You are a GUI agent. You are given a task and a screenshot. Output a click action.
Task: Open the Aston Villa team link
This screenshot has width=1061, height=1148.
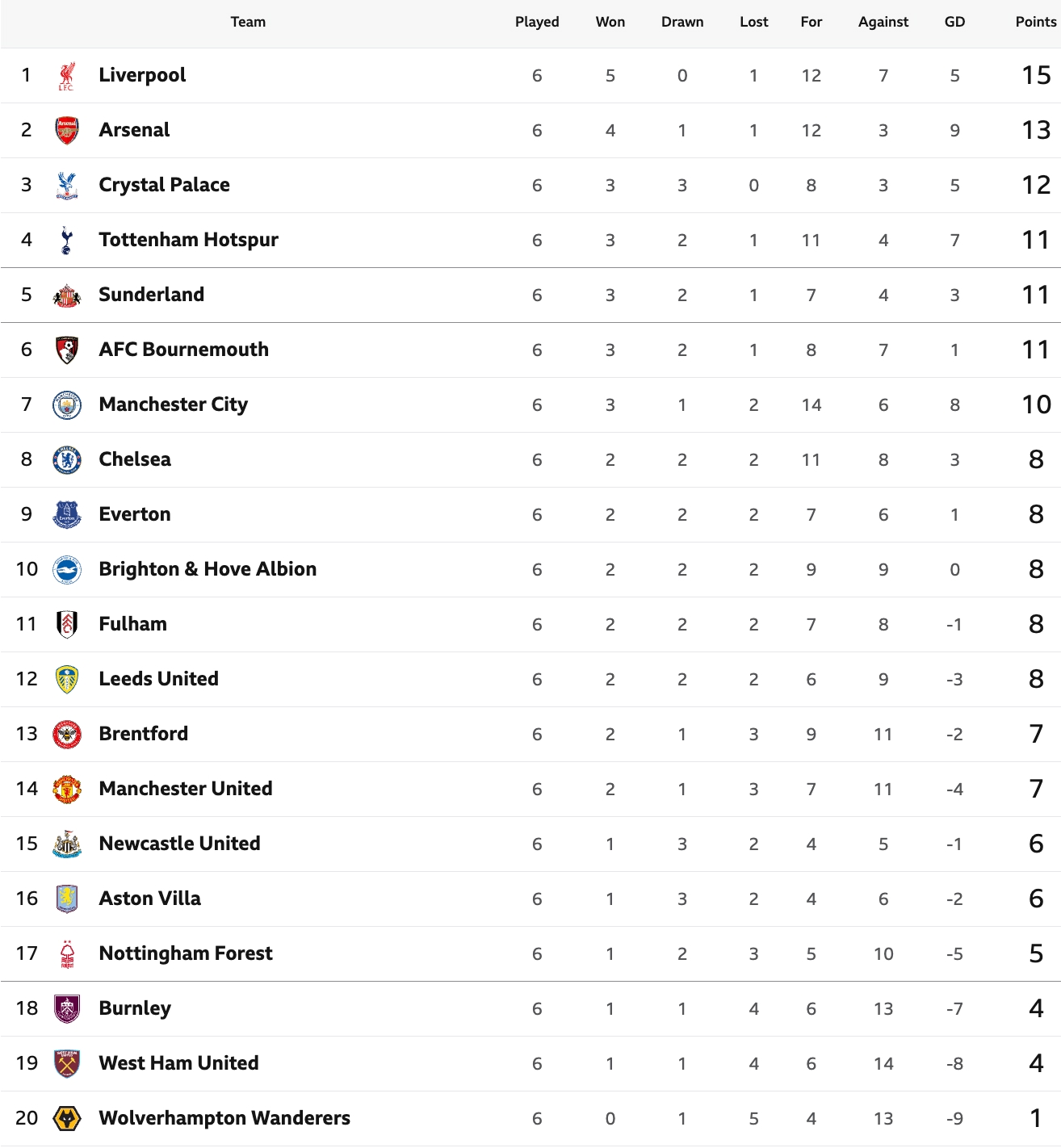[149, 899]
